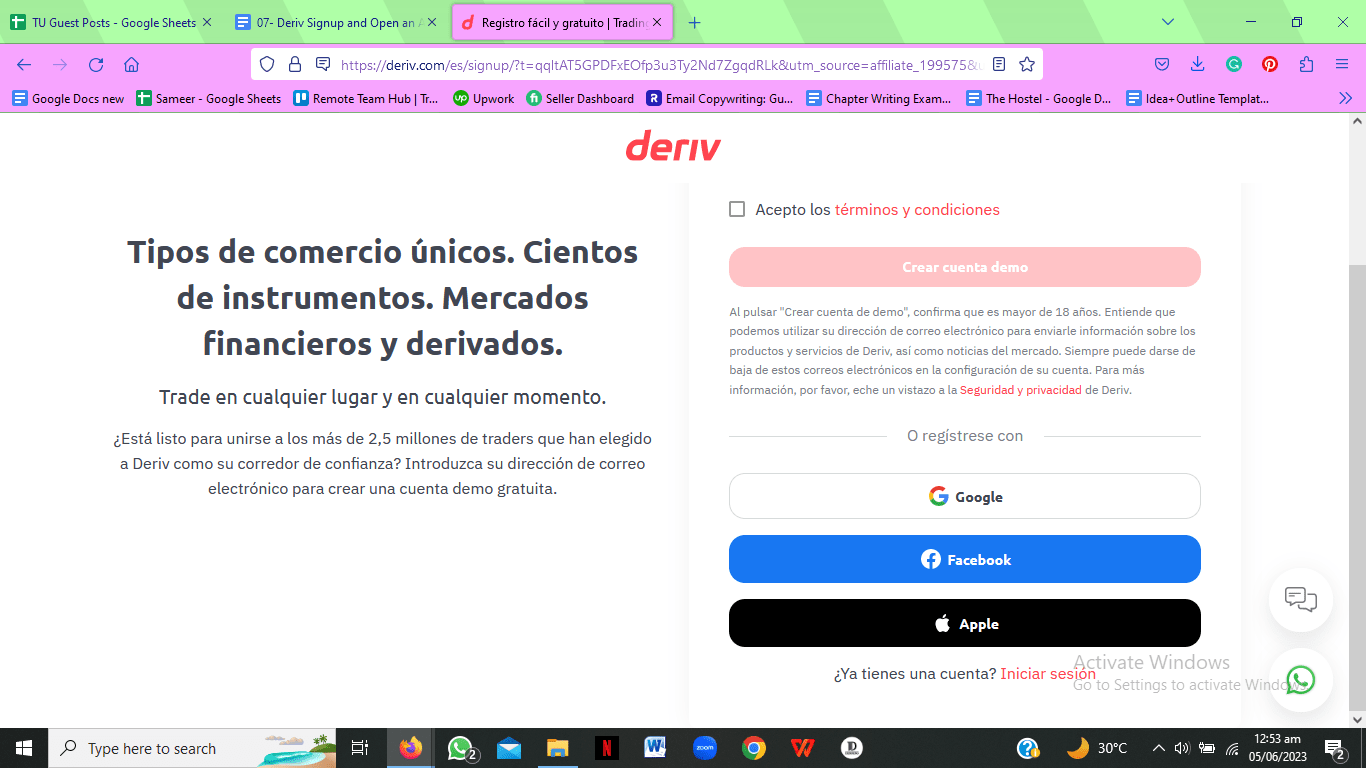Open The Hostel - Google D... bookmark
Viewport: 1366px width, 768px height.
click(1039, 98)
